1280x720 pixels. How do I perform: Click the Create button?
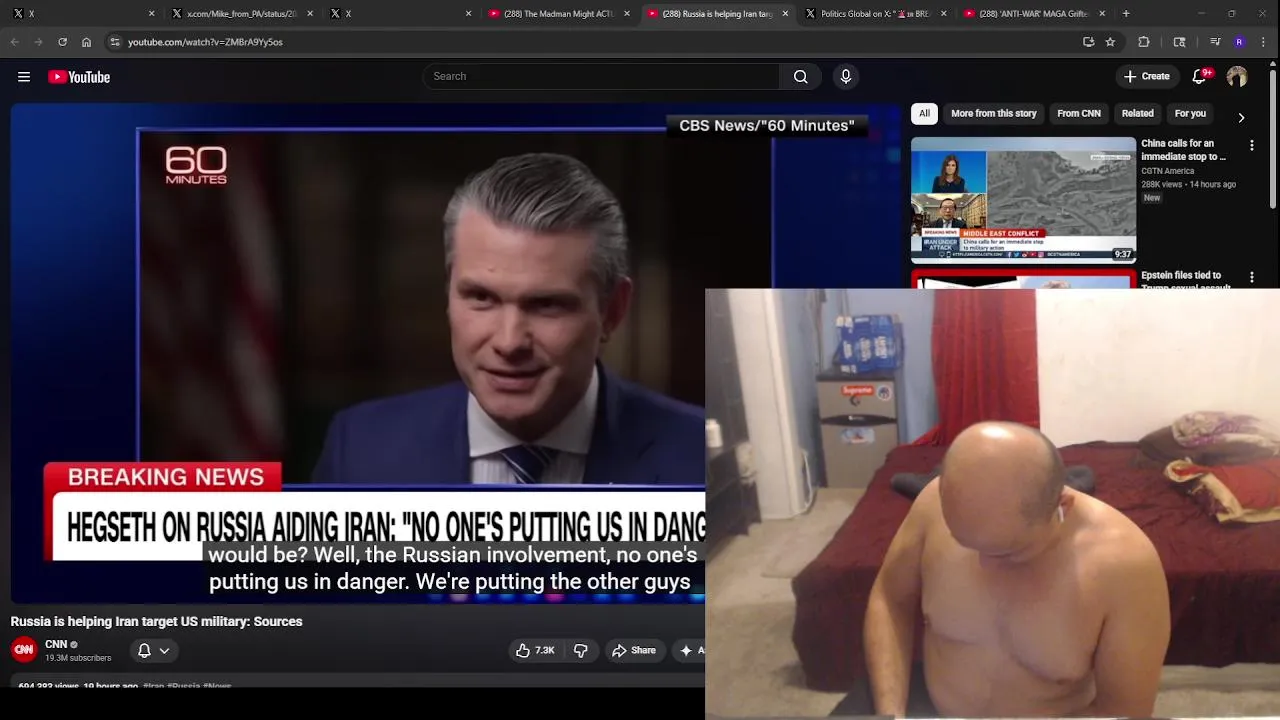click(1146, 76)
